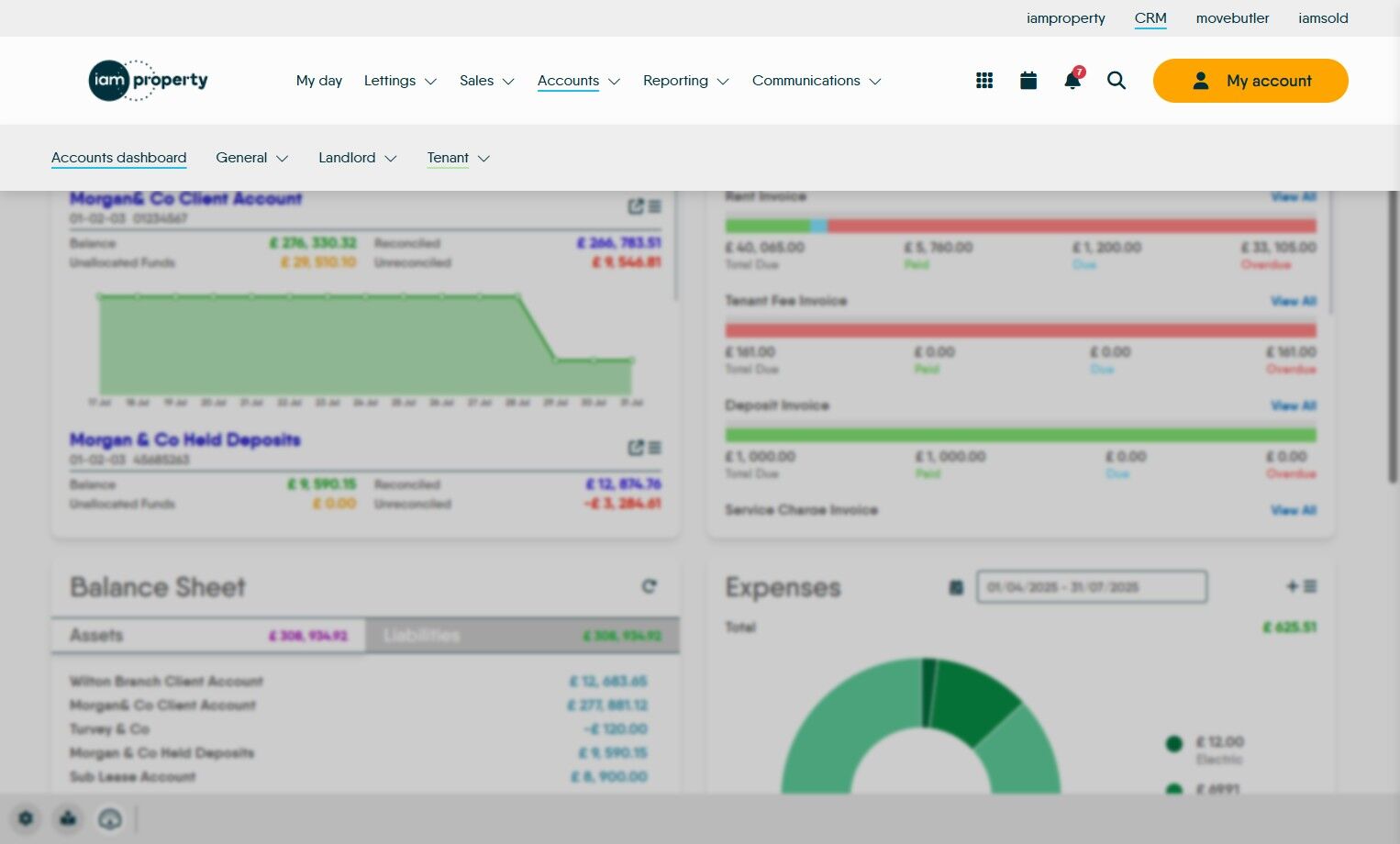Image resolution: width=1400 pixels, height=844 pixels.
Task: Open the movebutler link
Action: click(1232, 18)
